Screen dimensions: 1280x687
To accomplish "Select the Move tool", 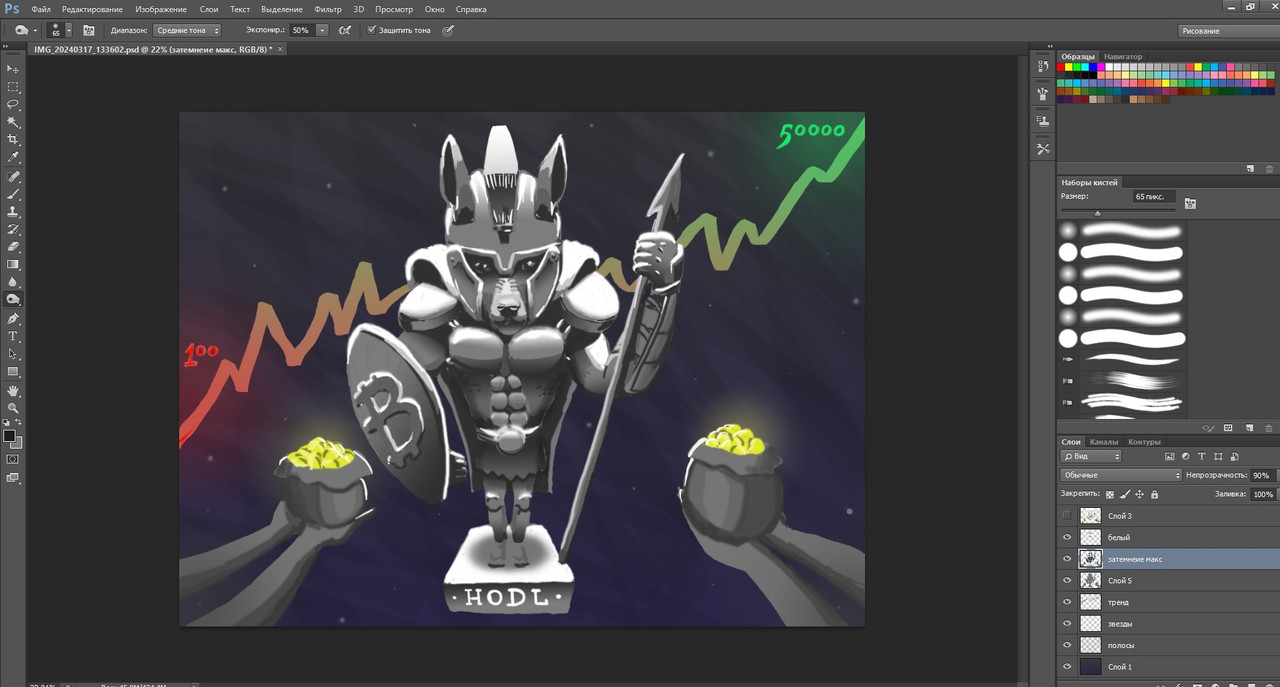I will coord(13,69).
